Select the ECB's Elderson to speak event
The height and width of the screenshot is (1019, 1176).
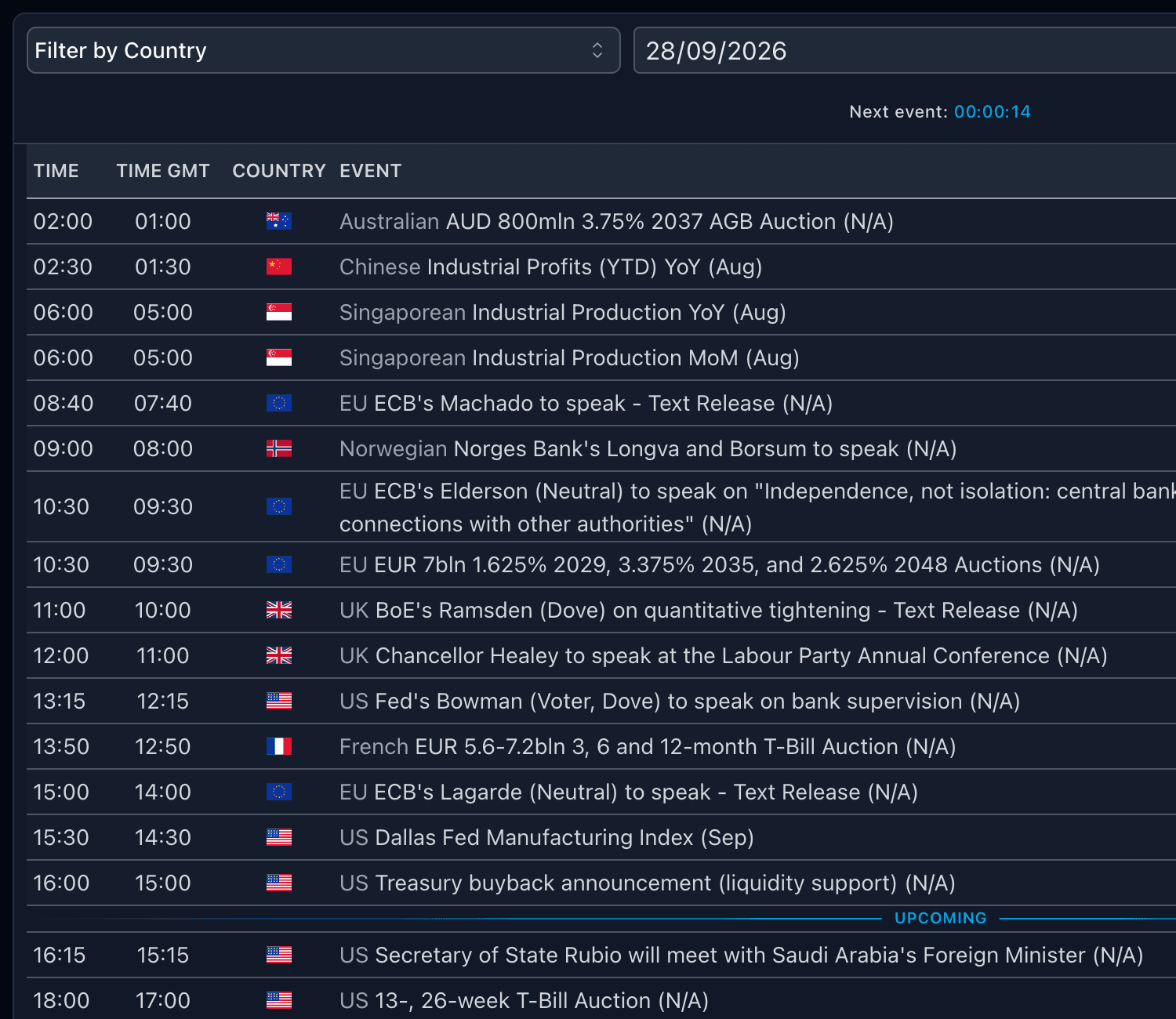(757, 507)
